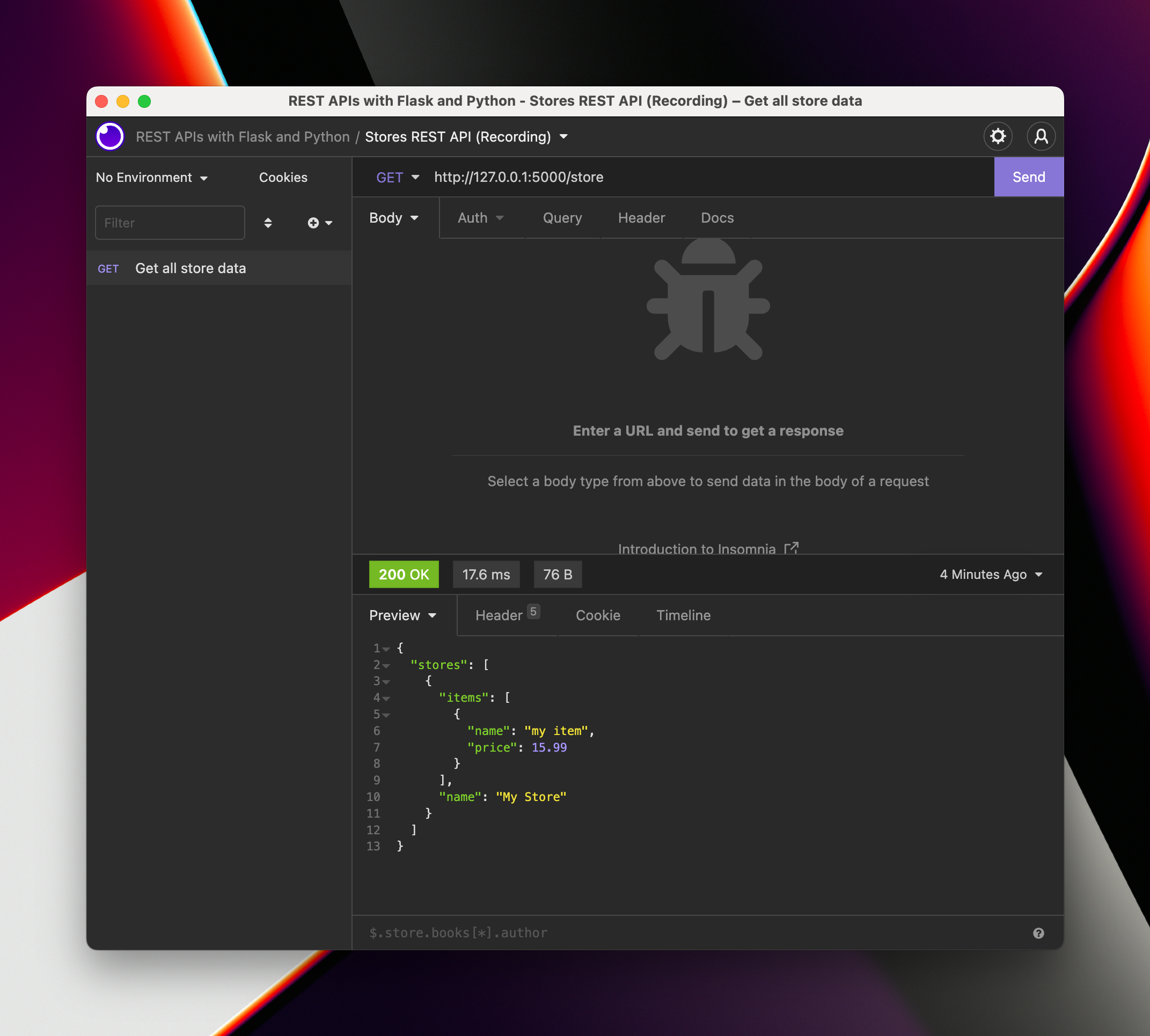Switch to the request Header tab
Screen dimensions: 1150x1036
[642, 218]
